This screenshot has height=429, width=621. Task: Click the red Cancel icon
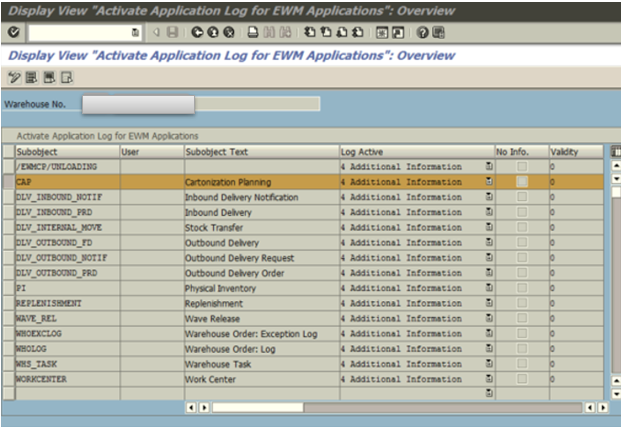tap(229, 33)
